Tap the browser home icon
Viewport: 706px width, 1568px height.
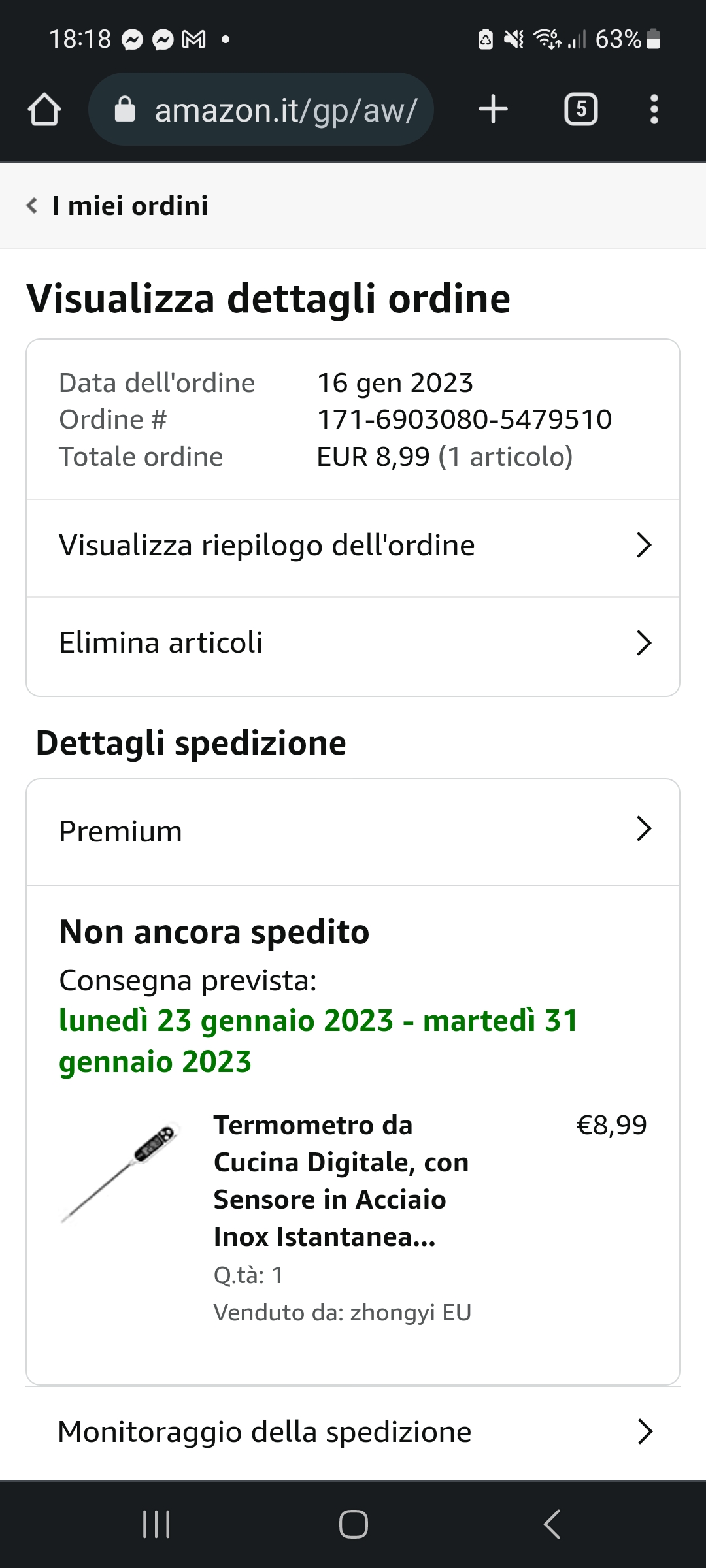[44, 109]
